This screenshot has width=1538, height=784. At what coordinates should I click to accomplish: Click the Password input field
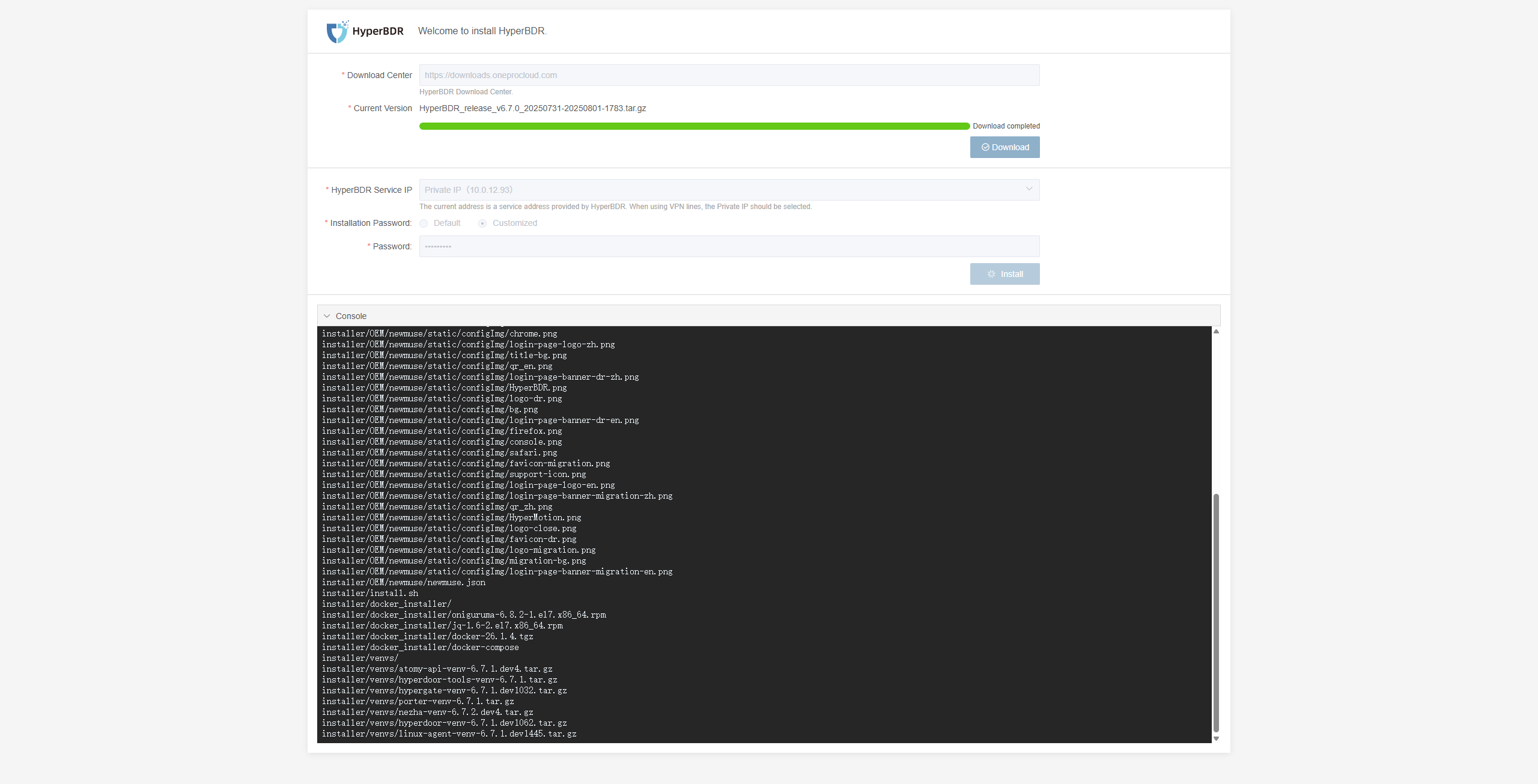pyautogui.click(x=729, y=246)
